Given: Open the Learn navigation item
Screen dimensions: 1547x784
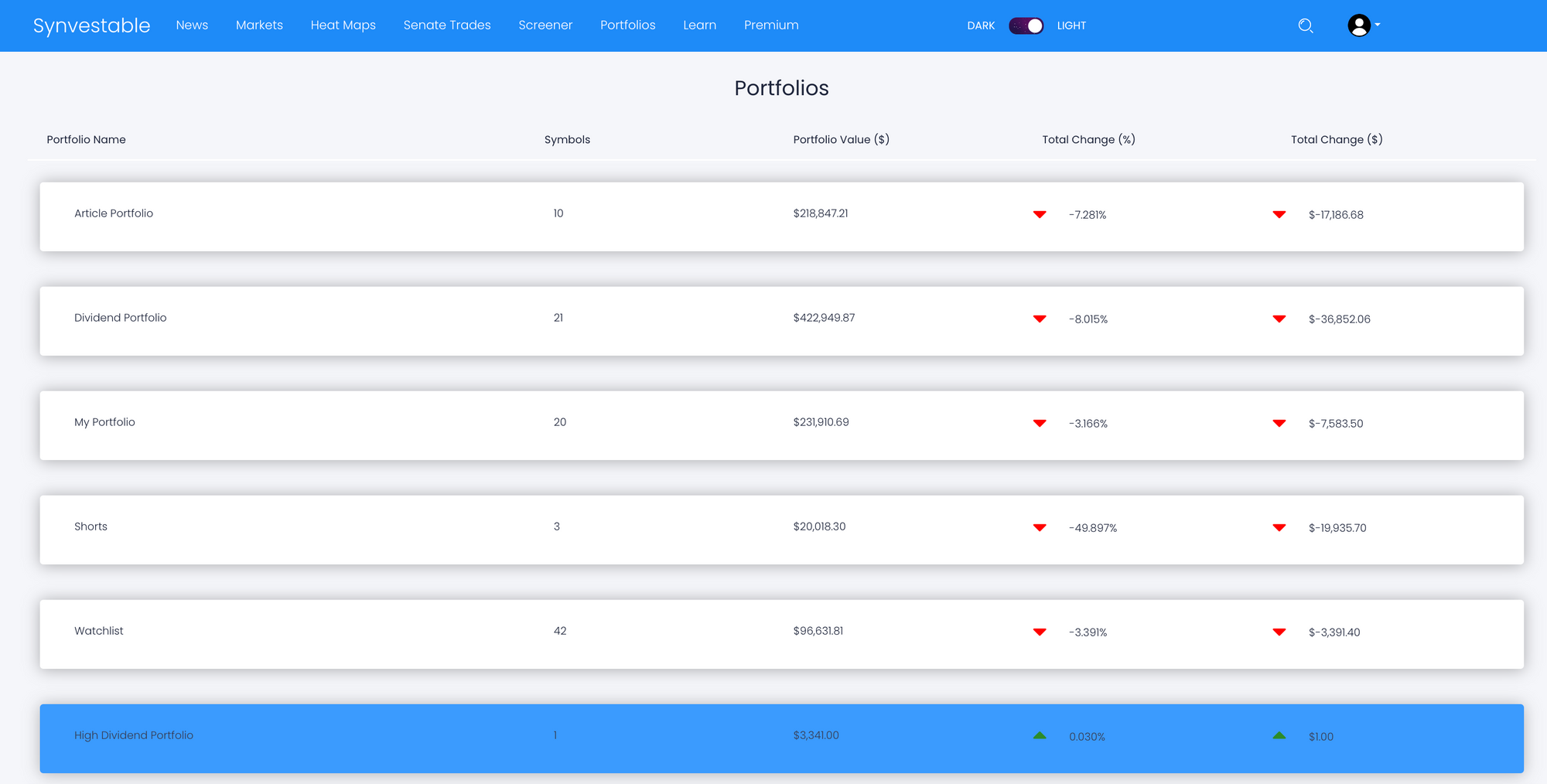Looking at the screenshot, I should [x=700, y=26].
